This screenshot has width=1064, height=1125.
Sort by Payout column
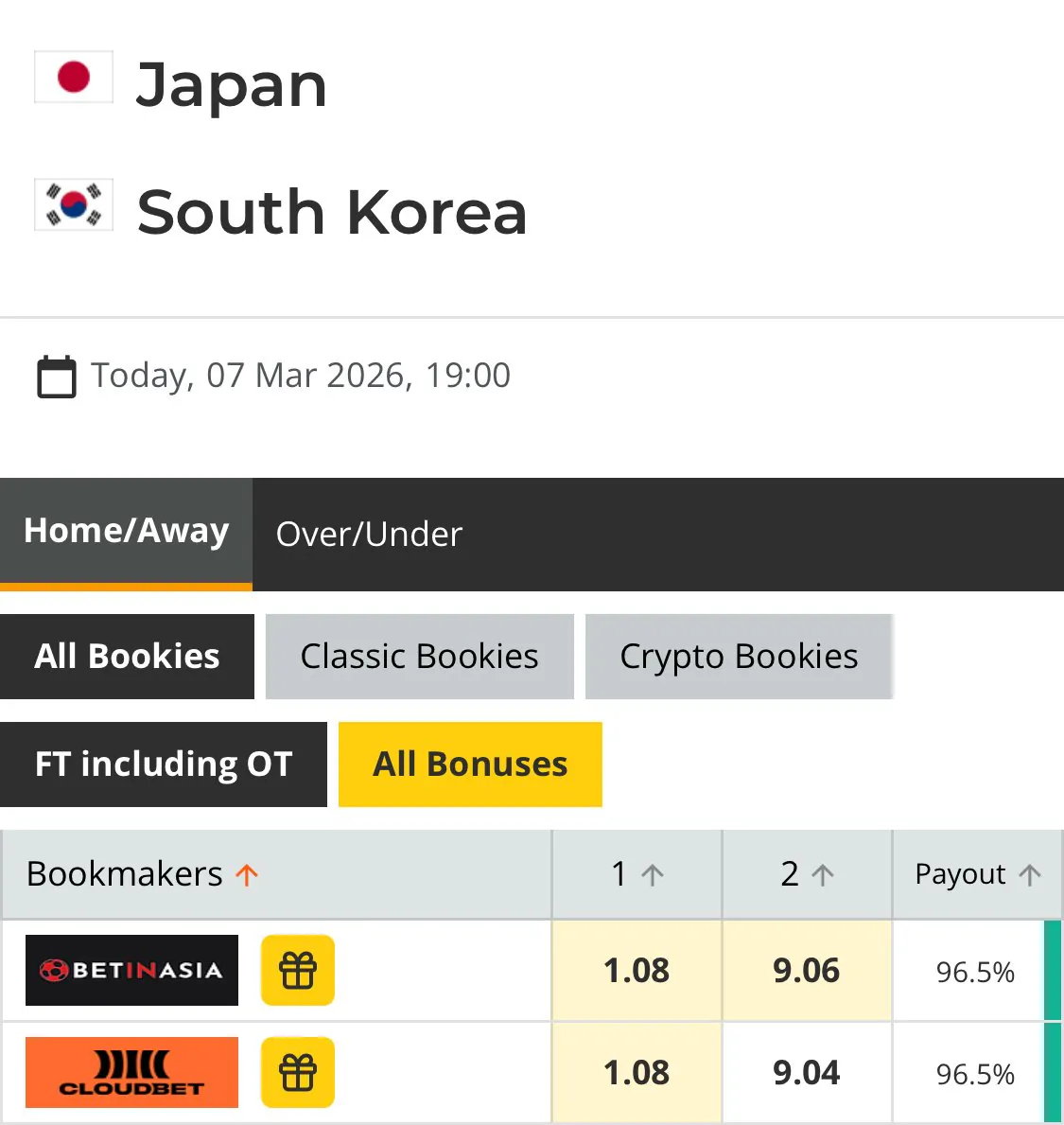tap(977, 874)
